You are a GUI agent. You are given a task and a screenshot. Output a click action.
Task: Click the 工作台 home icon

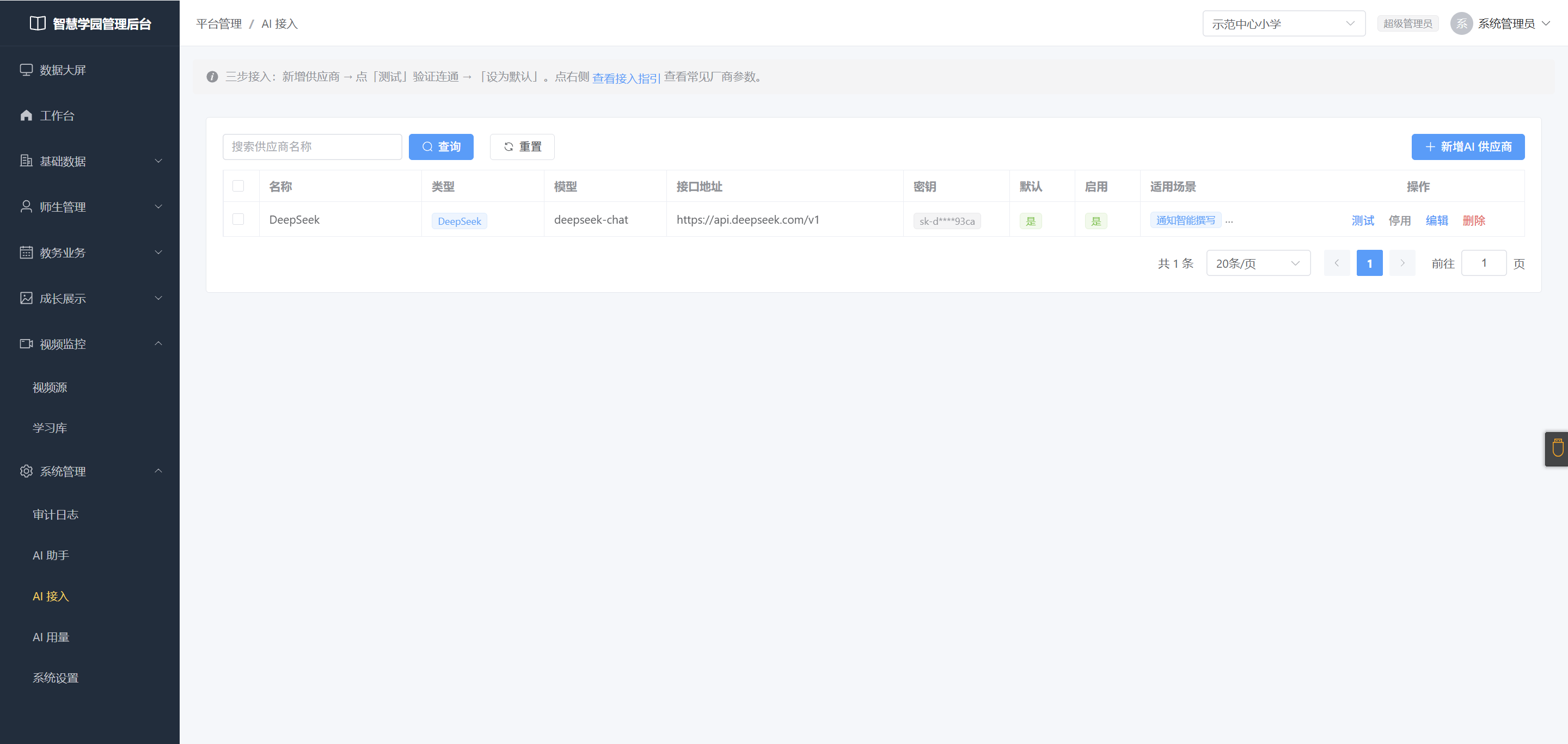[26, 115]
